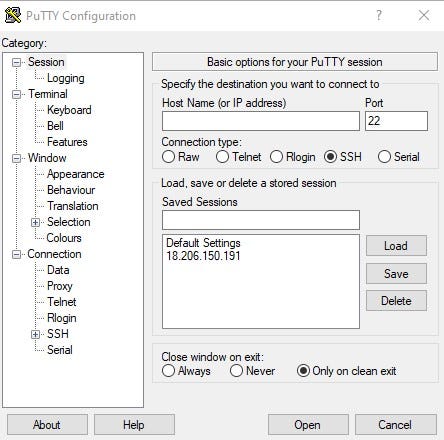Open the Keyboard settings category

(x=69, y=110)
